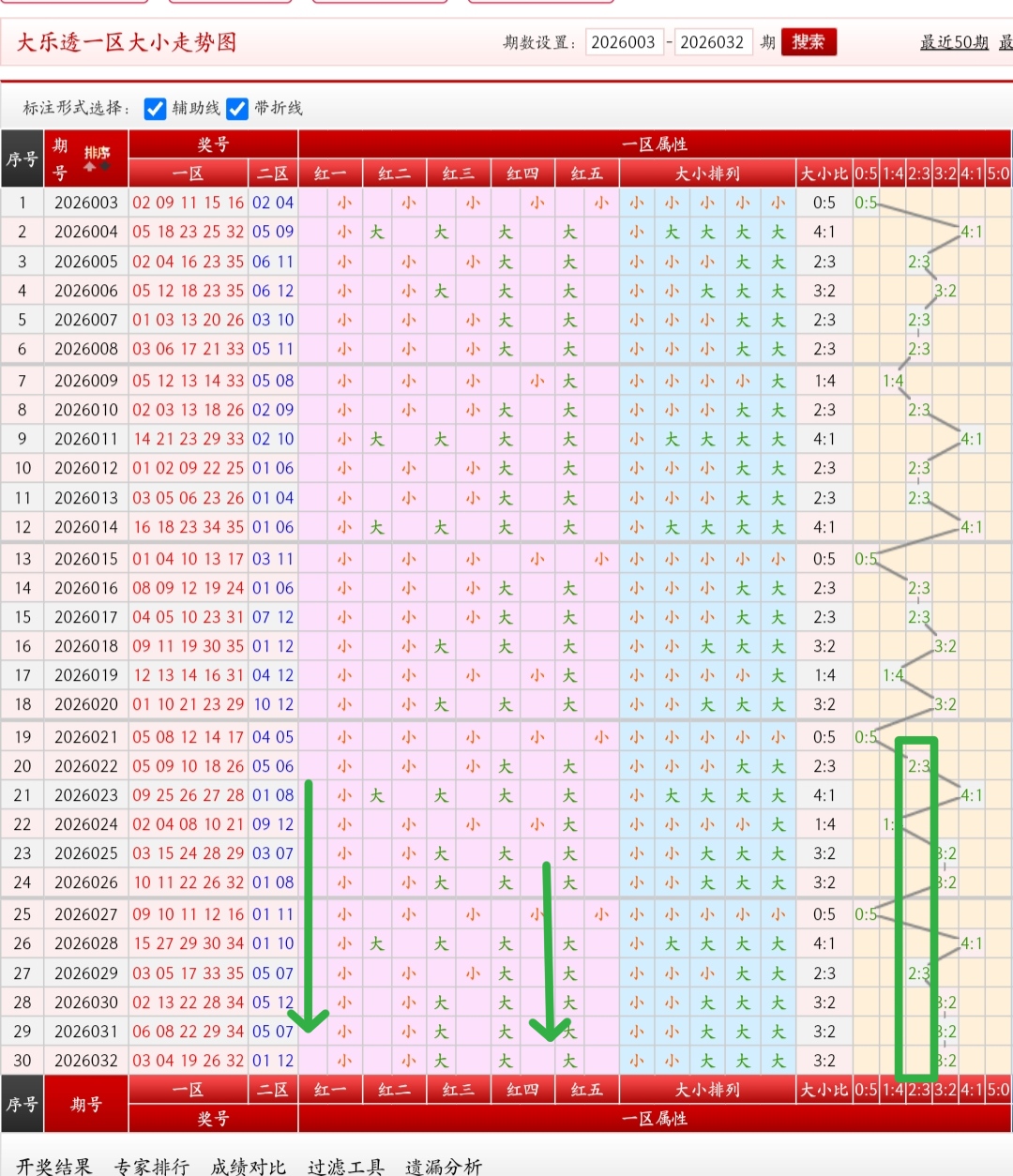Click the ascending sort arrow under 排序
Screen dimensions: 1013x1176
(90, 167)
